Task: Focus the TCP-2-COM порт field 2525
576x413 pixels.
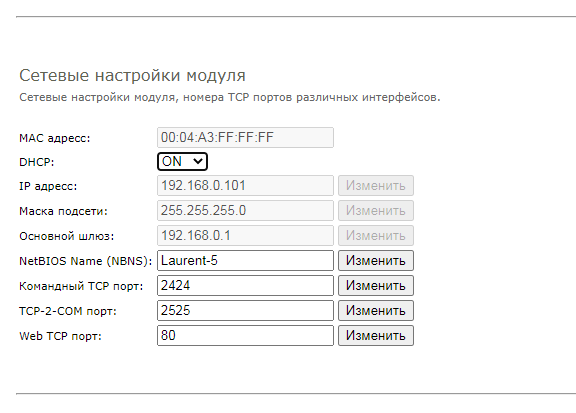Action: [x=245, y=310]
